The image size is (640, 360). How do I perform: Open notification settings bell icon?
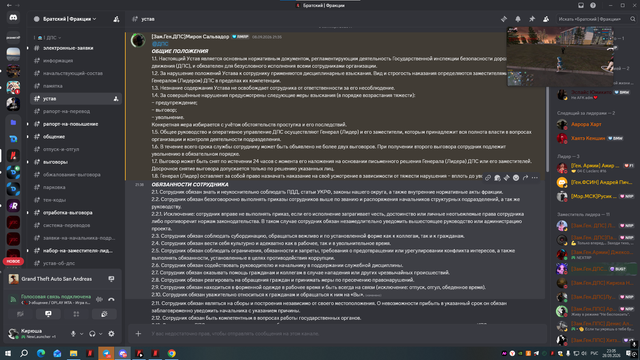518,19
